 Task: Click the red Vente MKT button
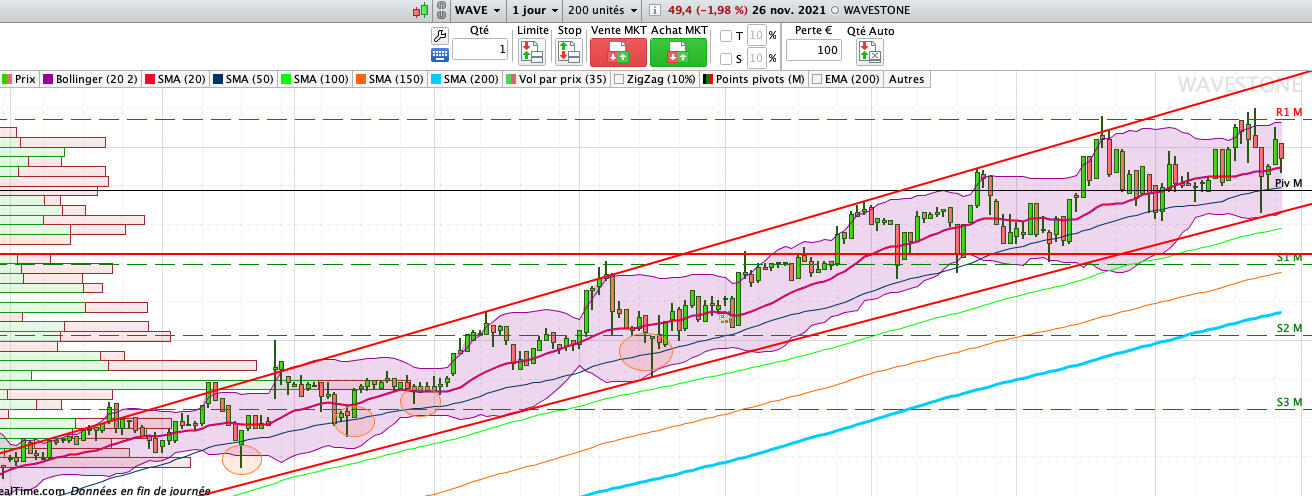(618, 52)
